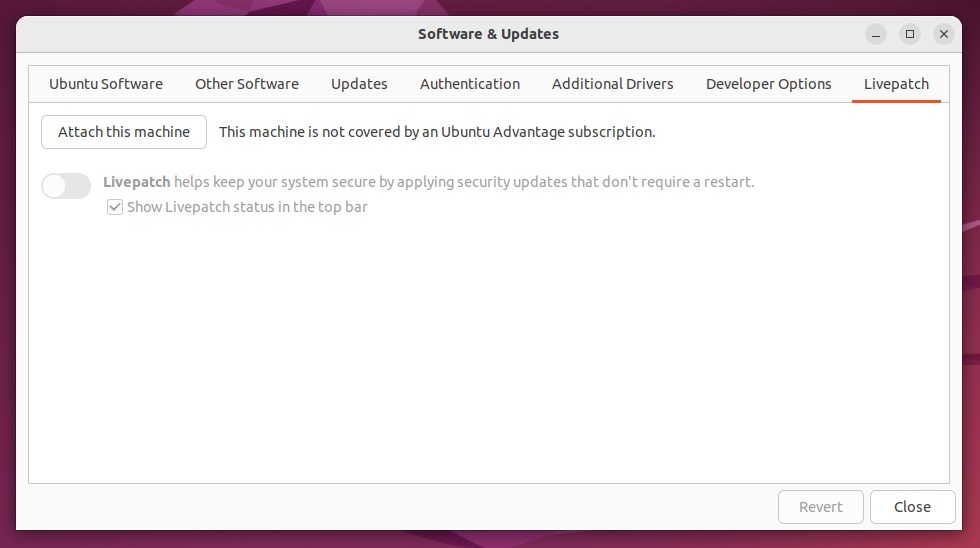Viewport: 980px width, 548px height.
Task: Maximize the Software & Updates window
Action: point(910,34)
